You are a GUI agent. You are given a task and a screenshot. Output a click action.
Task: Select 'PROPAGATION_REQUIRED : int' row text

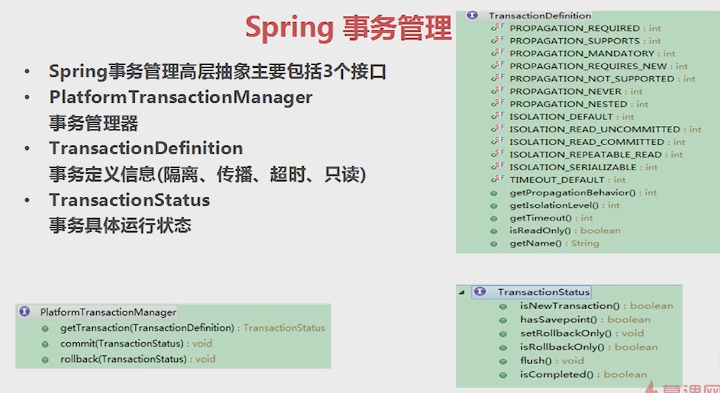click(x=585, y=28)
